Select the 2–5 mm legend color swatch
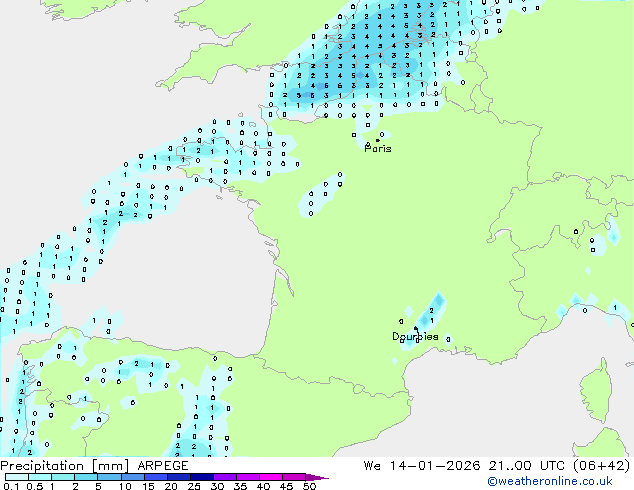634x490 pixels. [x=86, y=477]
